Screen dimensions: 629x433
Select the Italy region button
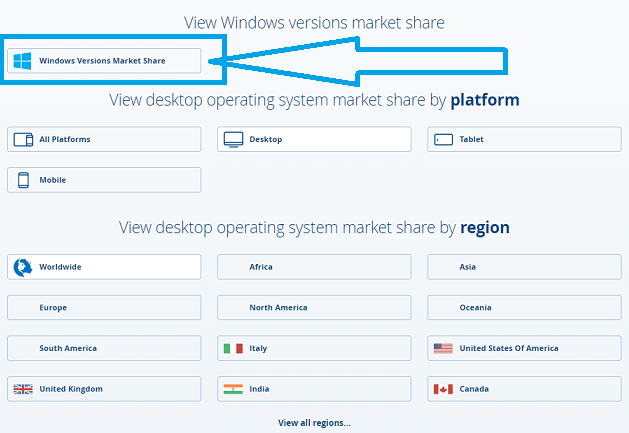pos(314,348)
